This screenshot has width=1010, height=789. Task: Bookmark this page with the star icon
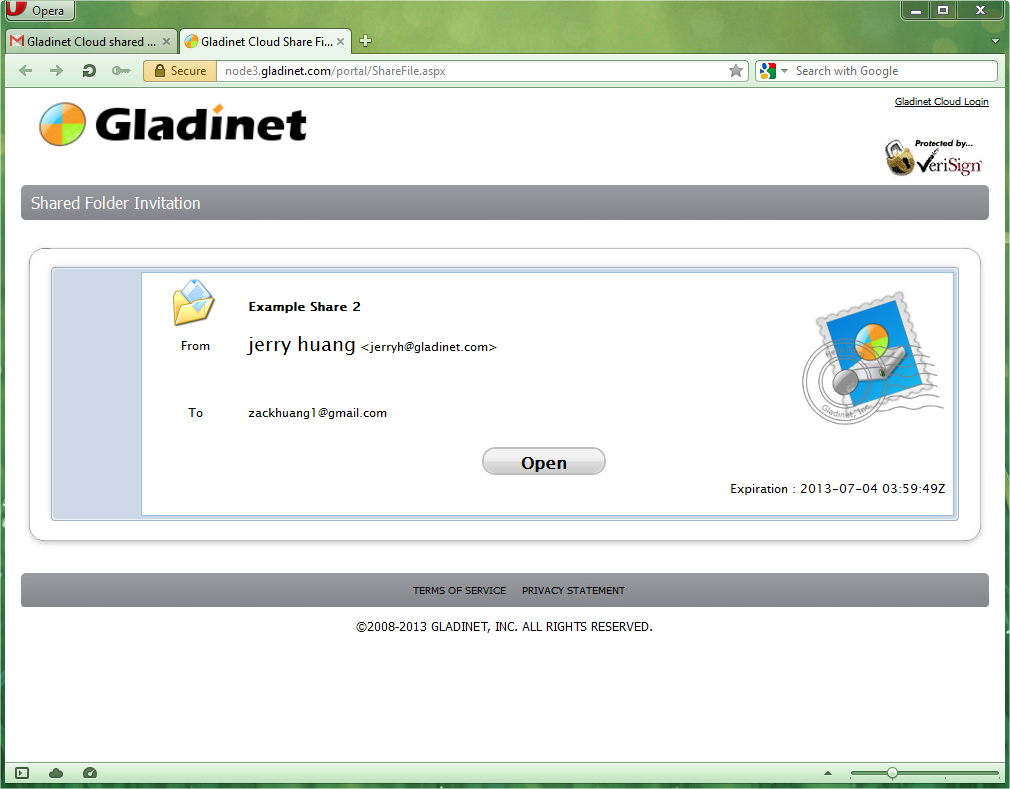click(736, 71)
